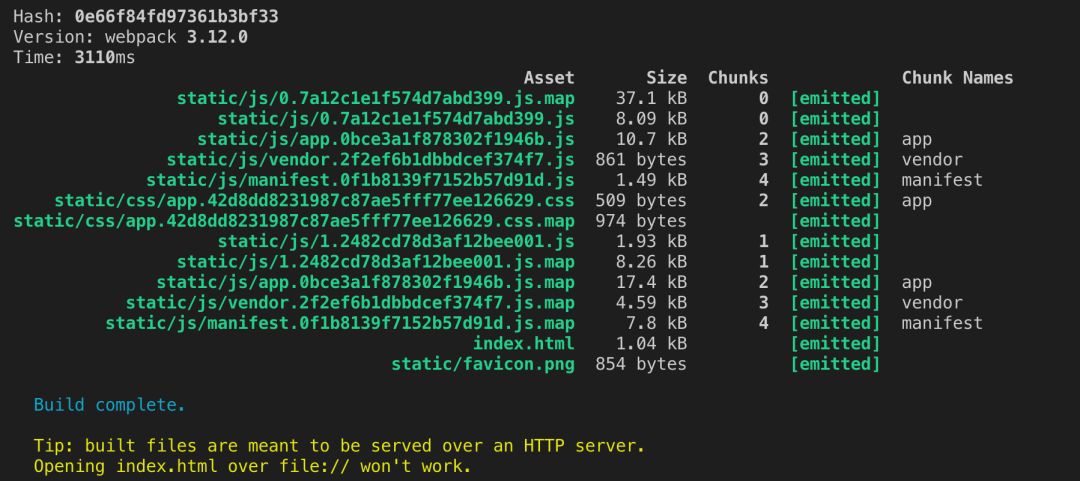The width and height of the screenshot is (1080, 481).
Task: Click the build hash value
Action: click(176, 17)
